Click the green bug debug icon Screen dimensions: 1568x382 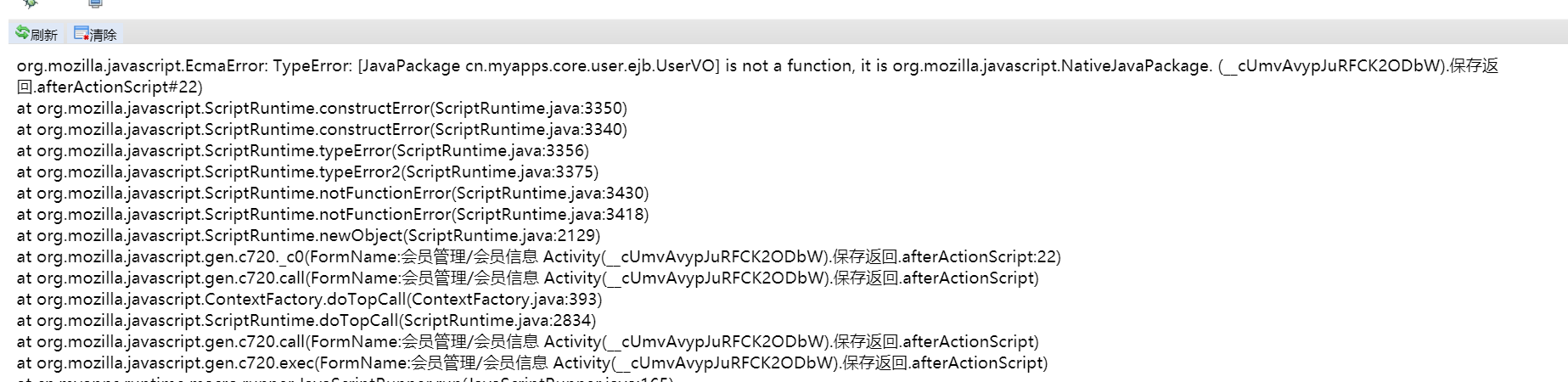[31, 3]
